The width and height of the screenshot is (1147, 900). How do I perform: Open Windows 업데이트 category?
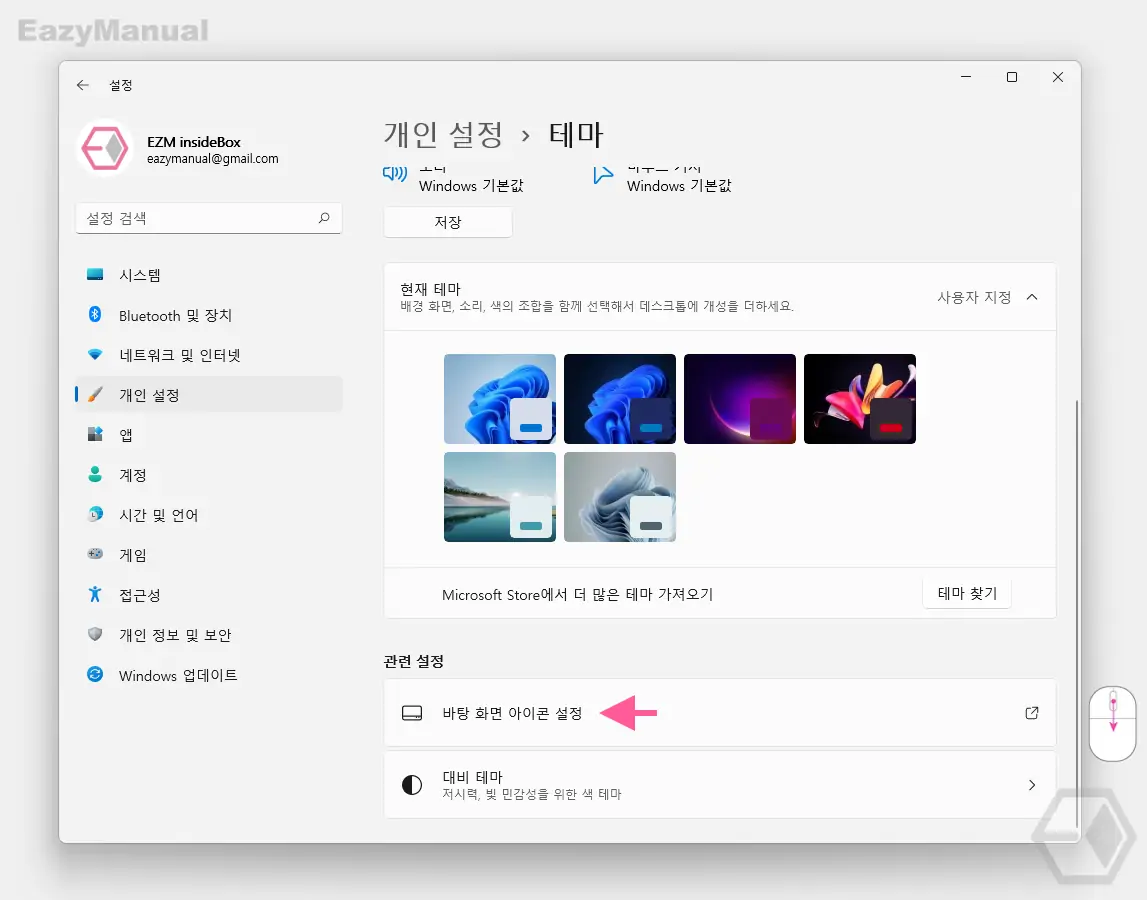pyautogui.click(x=208, y=675)
